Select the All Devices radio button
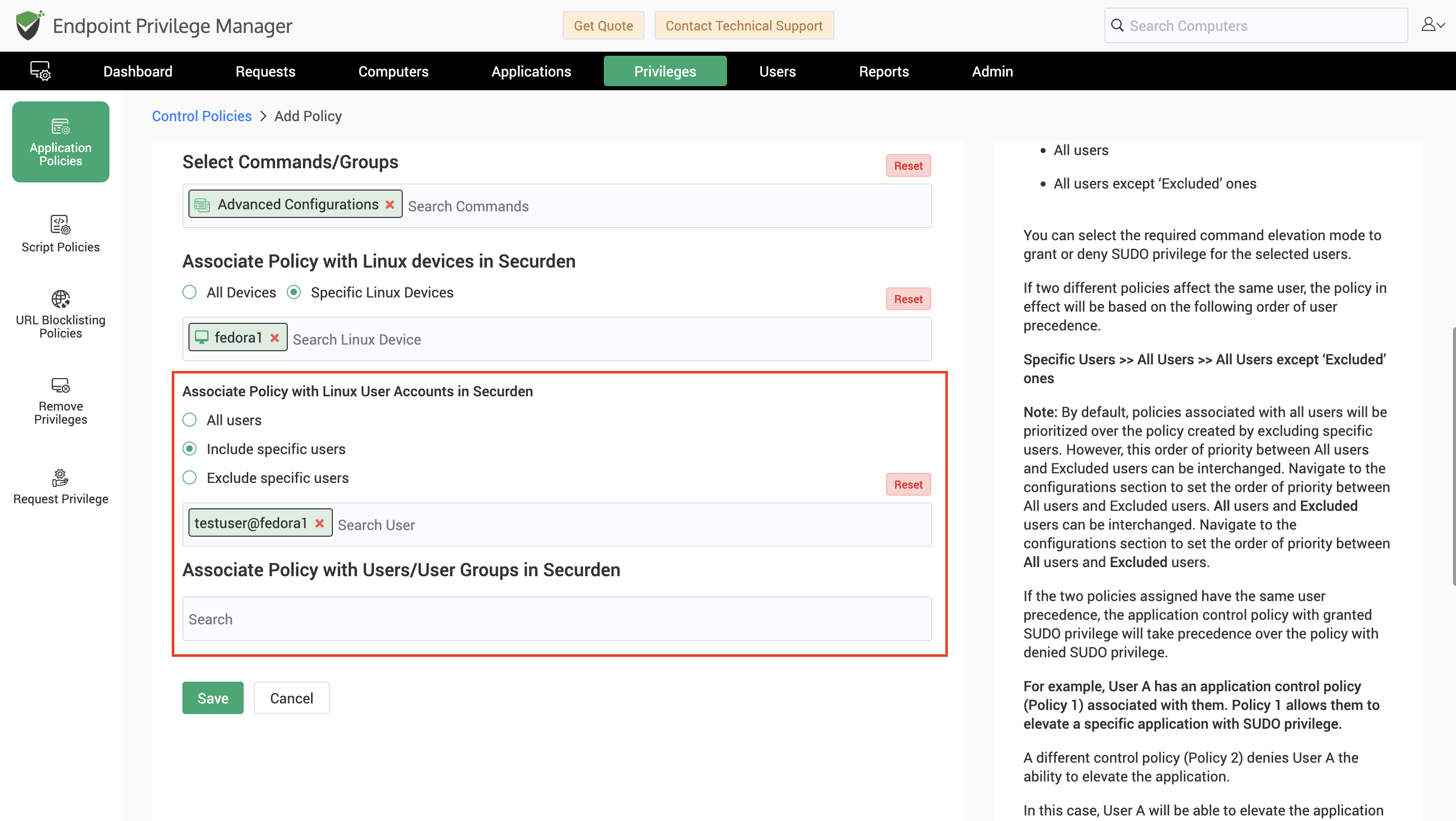This screenshot has width=1456, height=821. point(190,292)
